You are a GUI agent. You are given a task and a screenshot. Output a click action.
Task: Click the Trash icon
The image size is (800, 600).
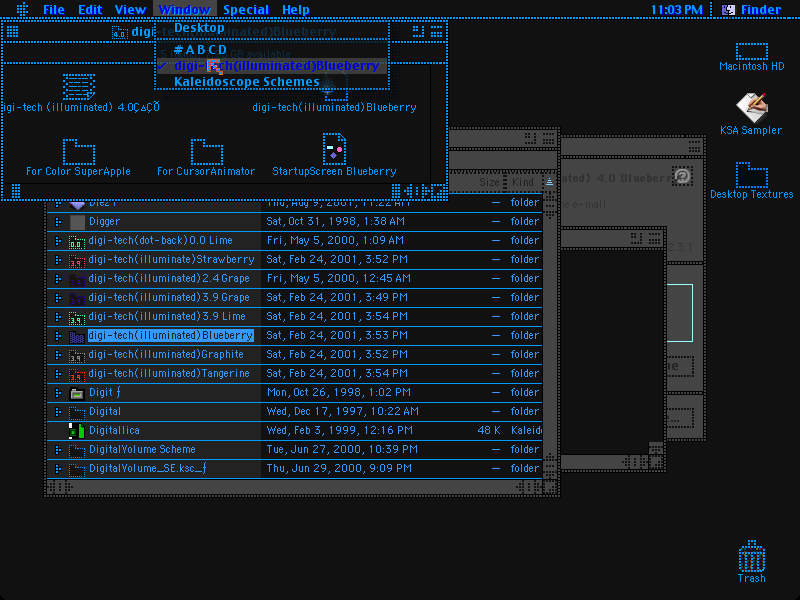pyautogui.click(x=752, y=556)
